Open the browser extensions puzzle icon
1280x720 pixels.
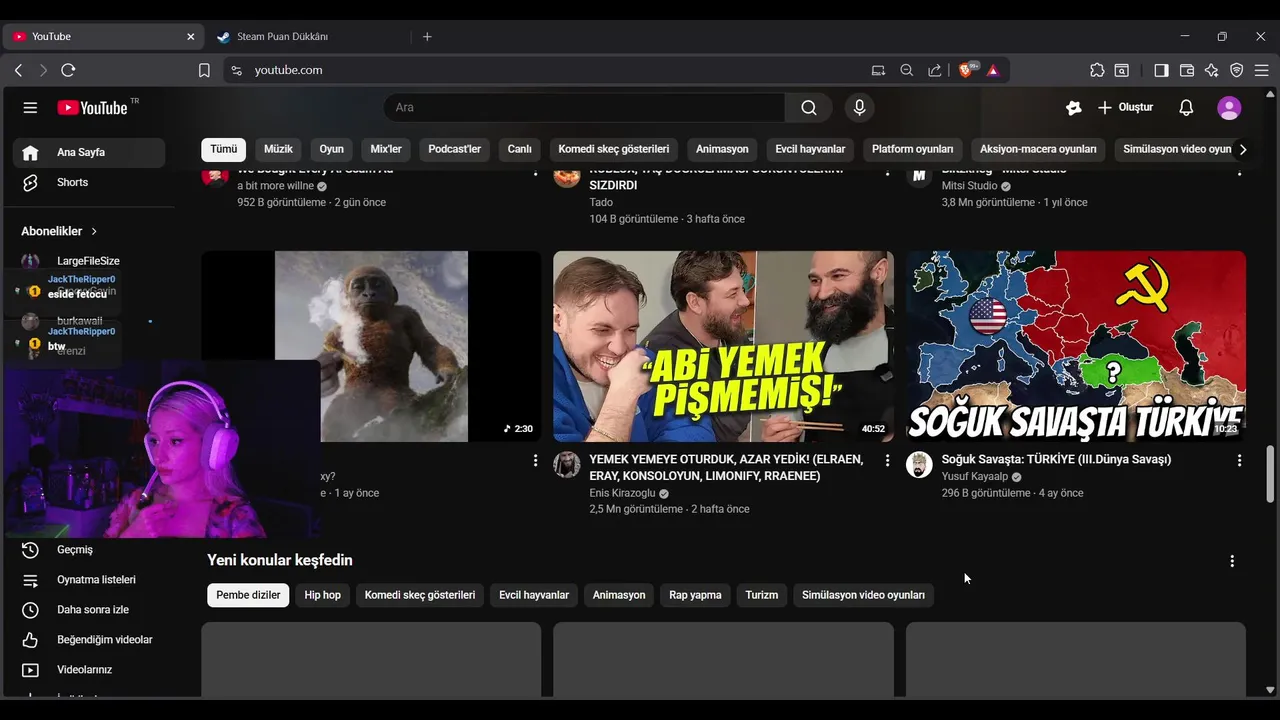(1097, 70)
